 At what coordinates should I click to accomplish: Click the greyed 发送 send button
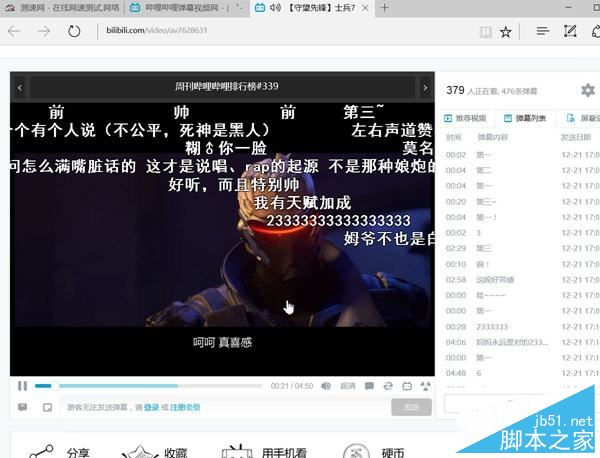coord(411,407)
